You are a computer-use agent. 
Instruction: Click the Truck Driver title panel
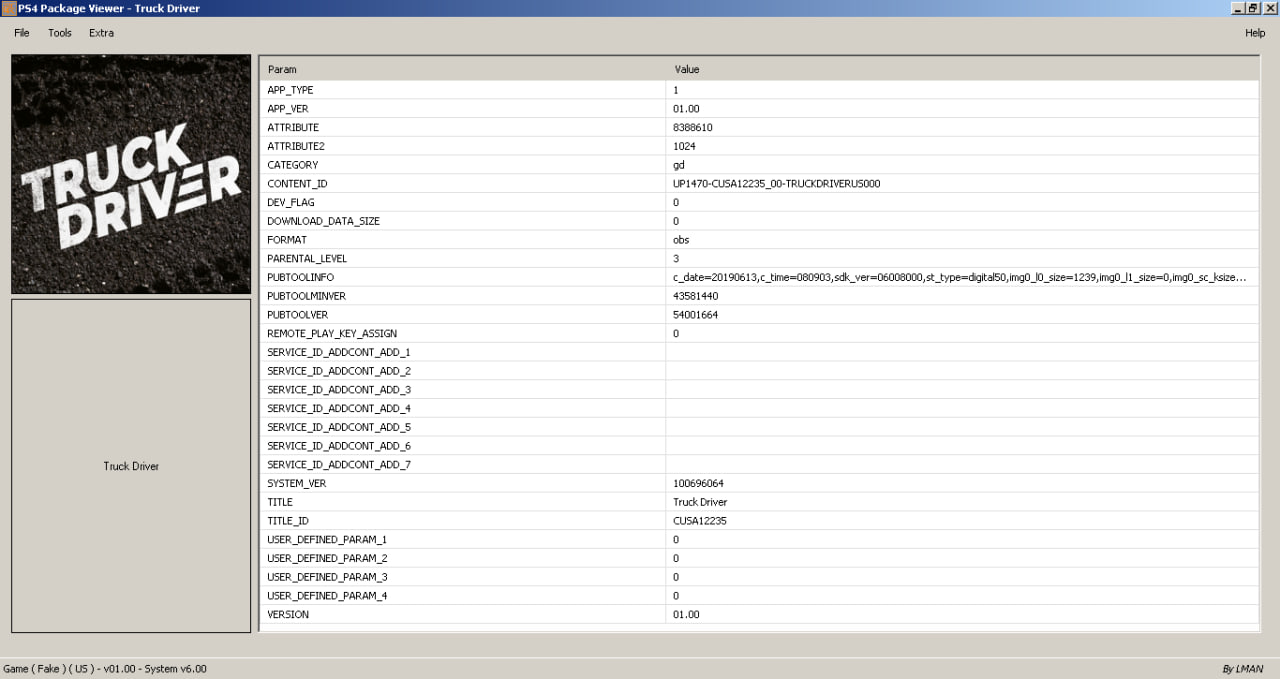[x=131, y=466]
